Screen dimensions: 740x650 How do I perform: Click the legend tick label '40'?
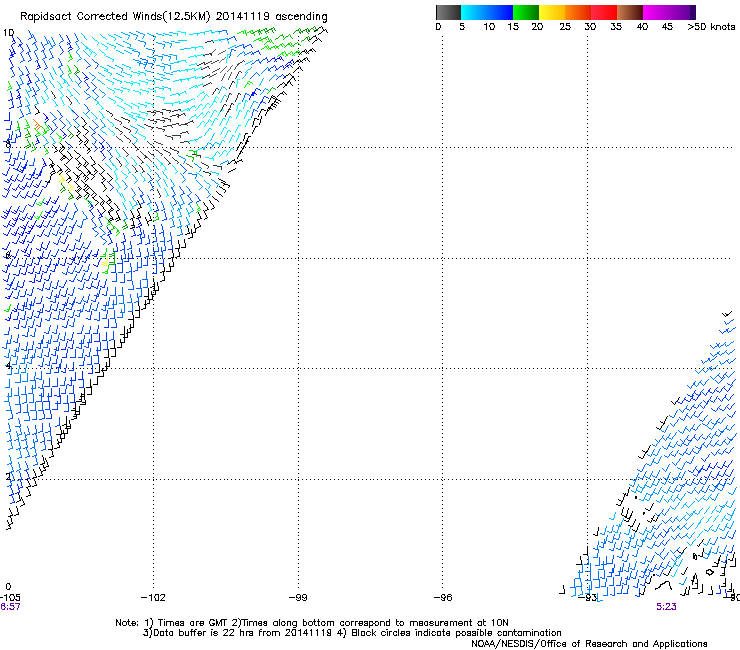(642, 27)
